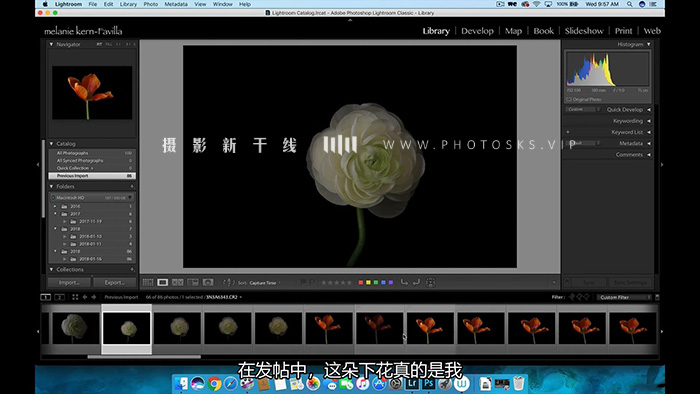The width and height of the screenshot is (700, 394).
Task: Open Sort by Capture Time dropdown
Action: coord(265,283)
